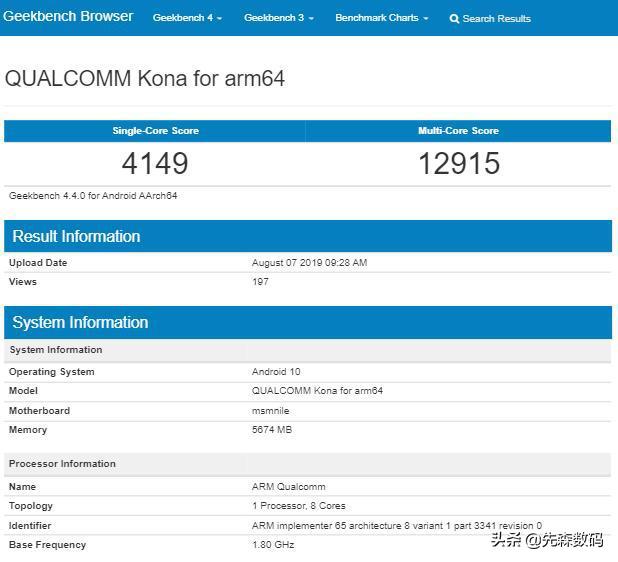Select the 1 Processor, 8 Cores value
Screen dimensions: 618x562
coord(299,506)
